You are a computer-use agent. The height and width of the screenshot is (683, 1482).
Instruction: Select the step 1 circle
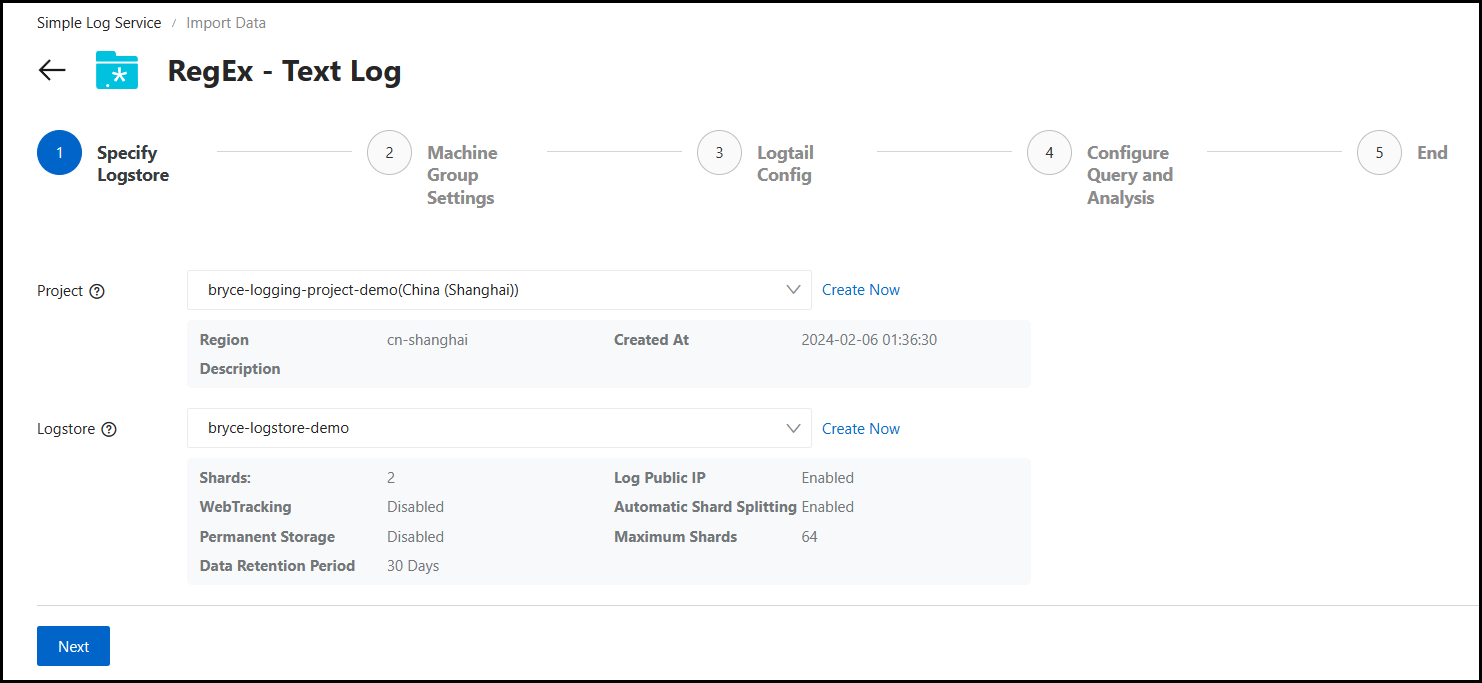click(59, 153)
